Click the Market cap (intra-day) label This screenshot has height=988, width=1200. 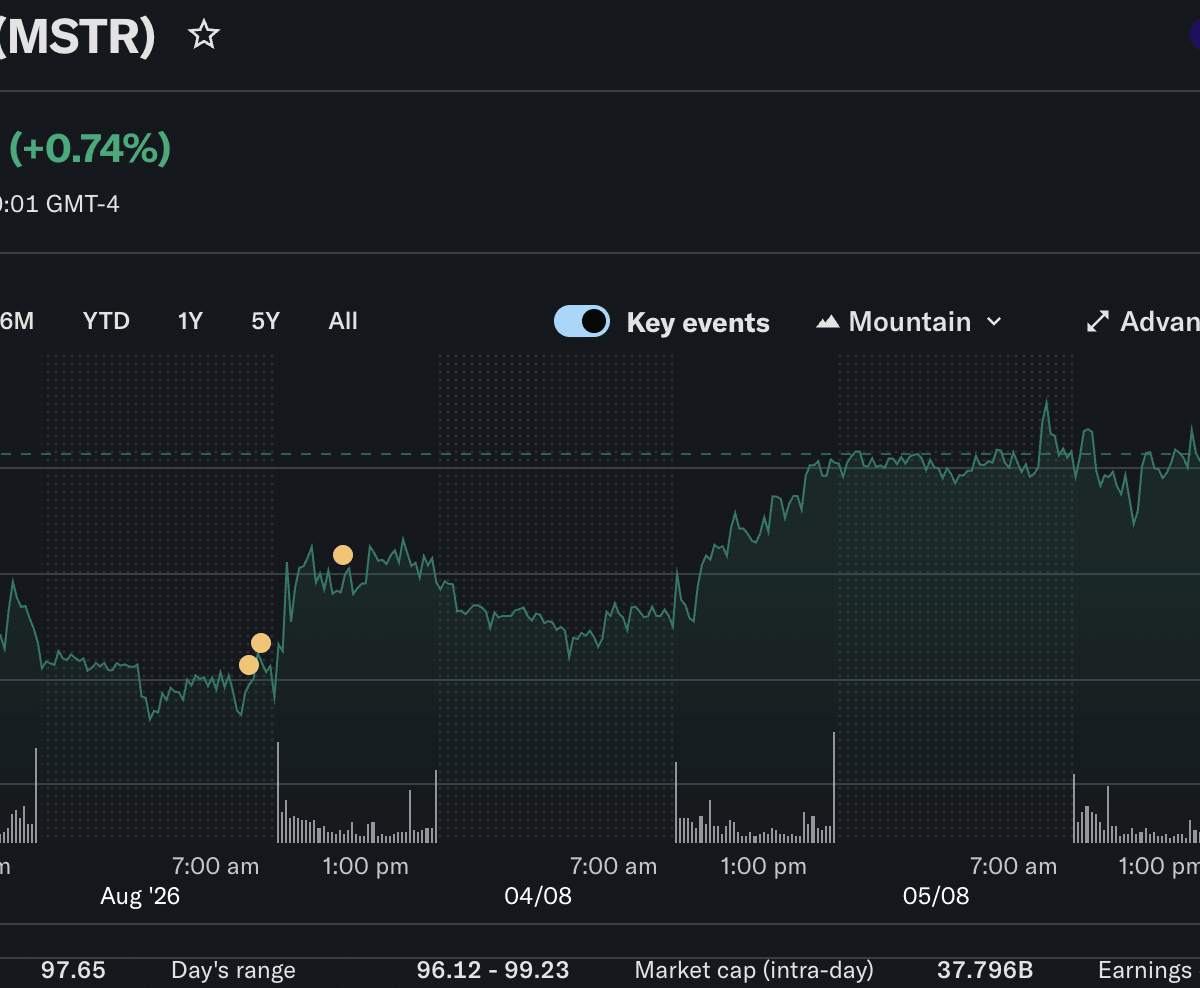click(754, 970)
